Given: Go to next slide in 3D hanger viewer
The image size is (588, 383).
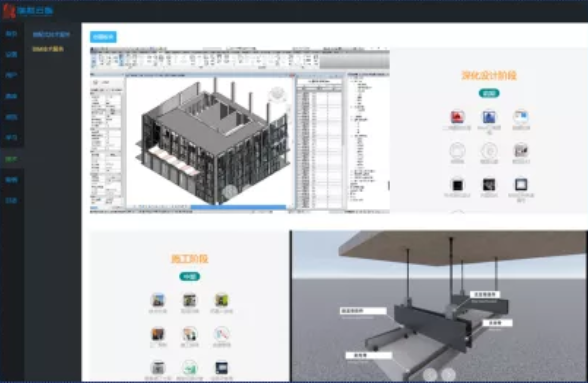Looking at the screenshot, I should (x=448, y=374).
